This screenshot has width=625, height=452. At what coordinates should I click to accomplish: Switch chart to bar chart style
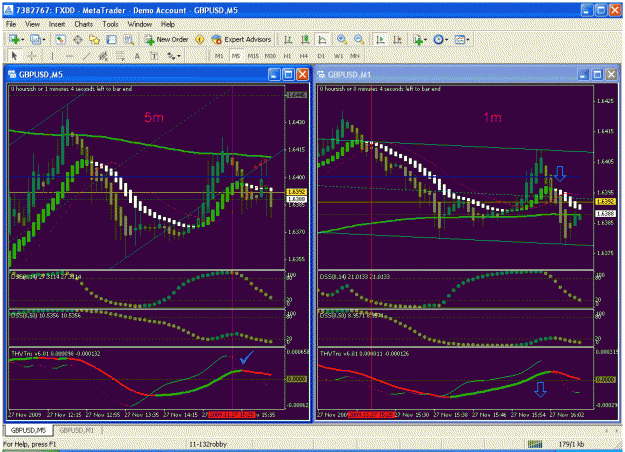pyautogui.click(x=288, y=39)
